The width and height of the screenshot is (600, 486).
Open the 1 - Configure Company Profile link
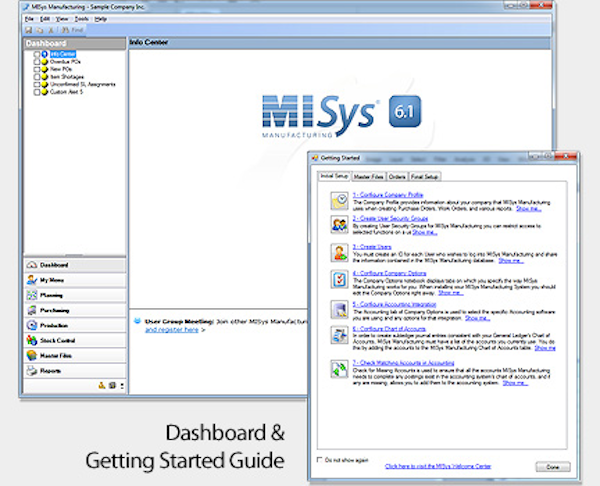(388, 195)
